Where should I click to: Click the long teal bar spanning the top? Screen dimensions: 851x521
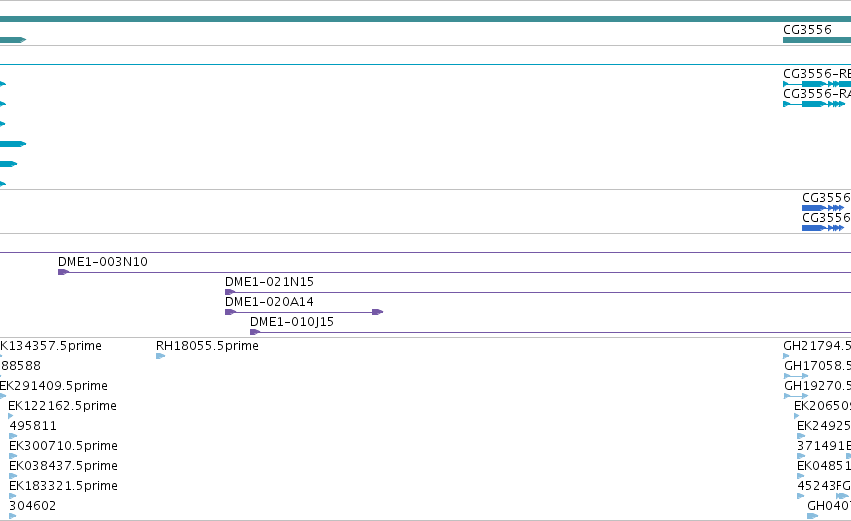point(426,19)
